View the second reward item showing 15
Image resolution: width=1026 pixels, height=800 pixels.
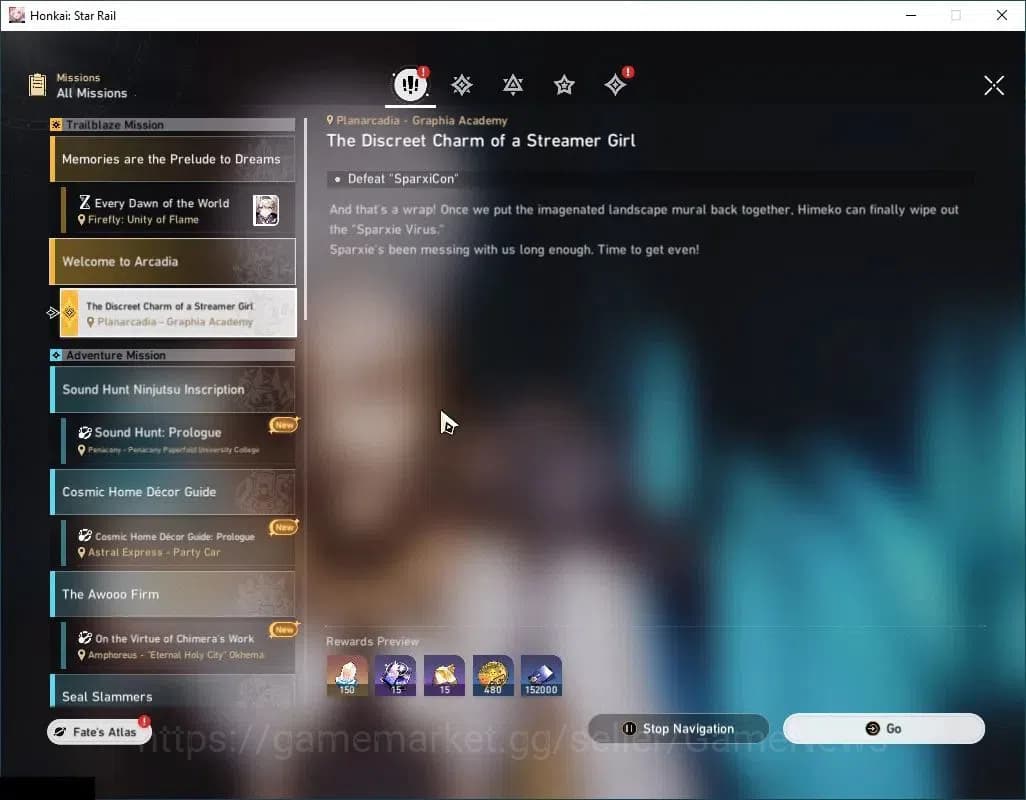[x=444, y=676]
